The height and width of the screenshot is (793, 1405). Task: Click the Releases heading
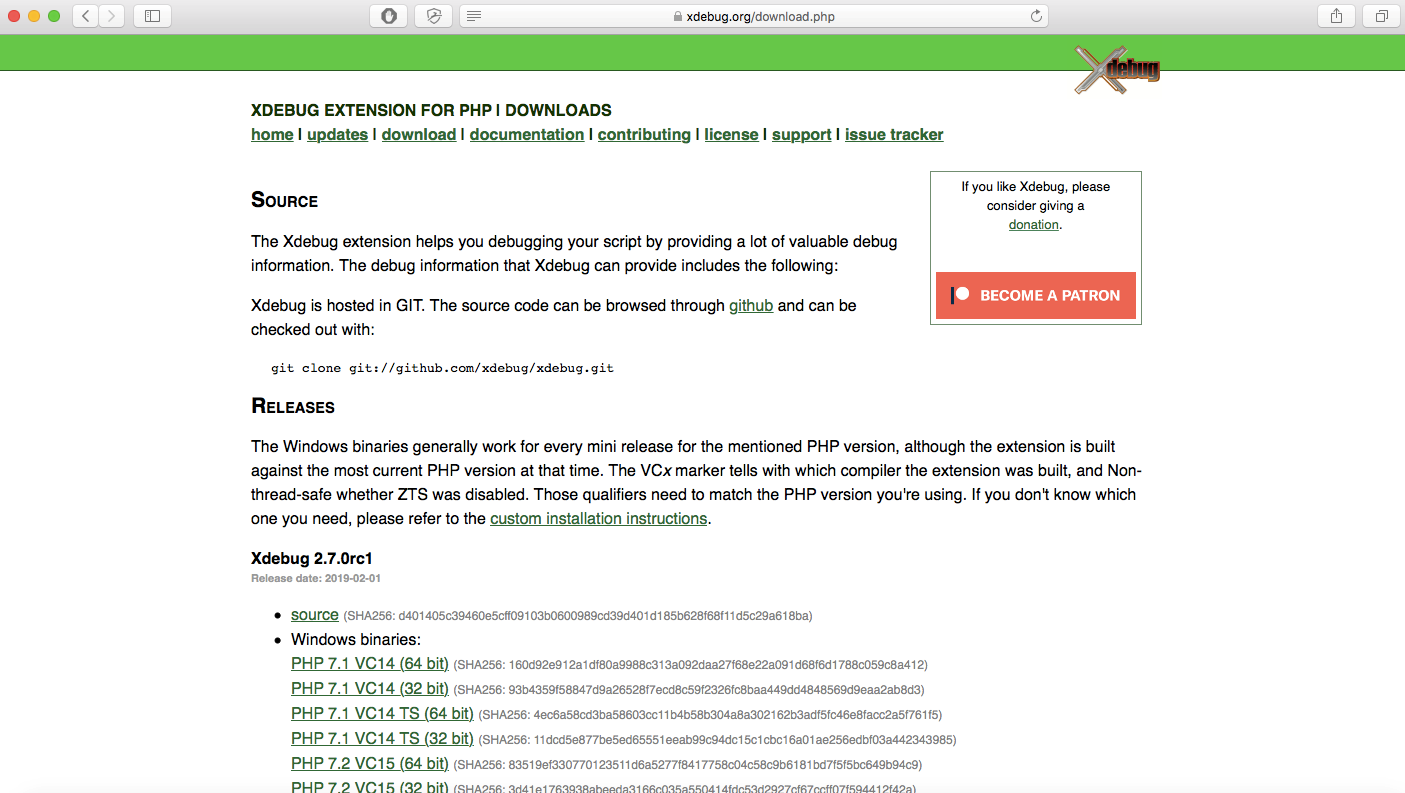[293, 407]
